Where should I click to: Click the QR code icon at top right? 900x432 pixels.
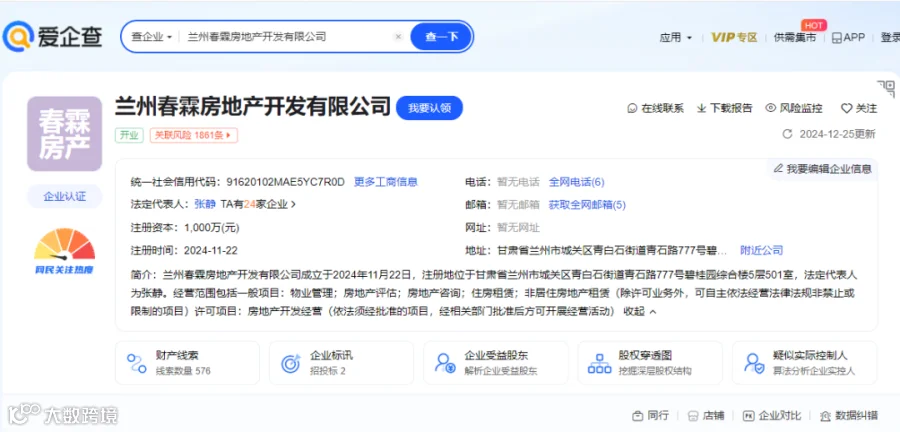(886, 89)
